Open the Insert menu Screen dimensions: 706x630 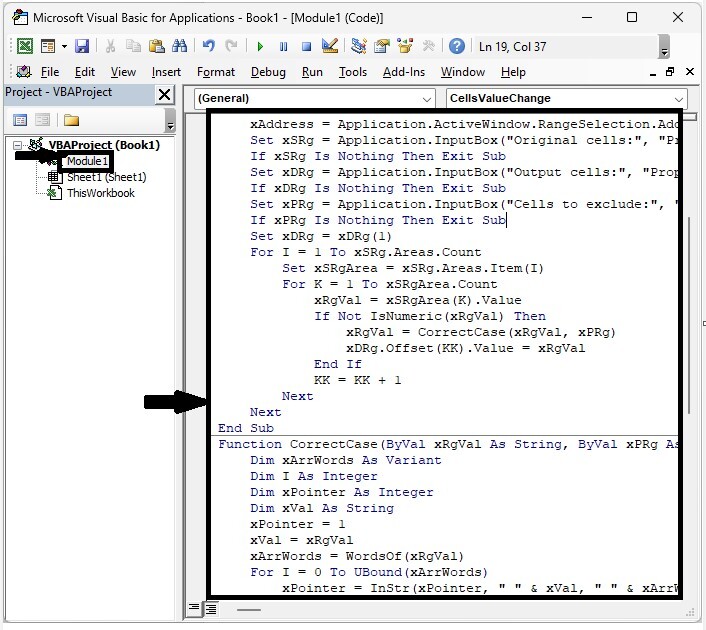tap(166, 72)
